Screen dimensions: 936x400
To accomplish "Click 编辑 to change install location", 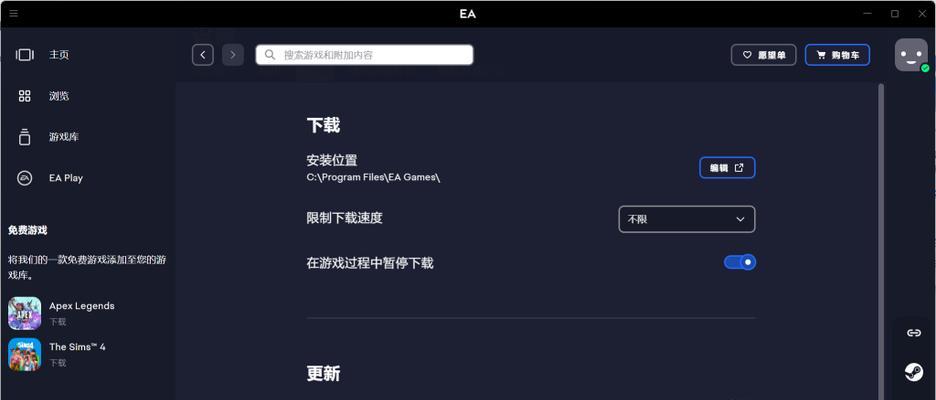I will tap(727, 168).
